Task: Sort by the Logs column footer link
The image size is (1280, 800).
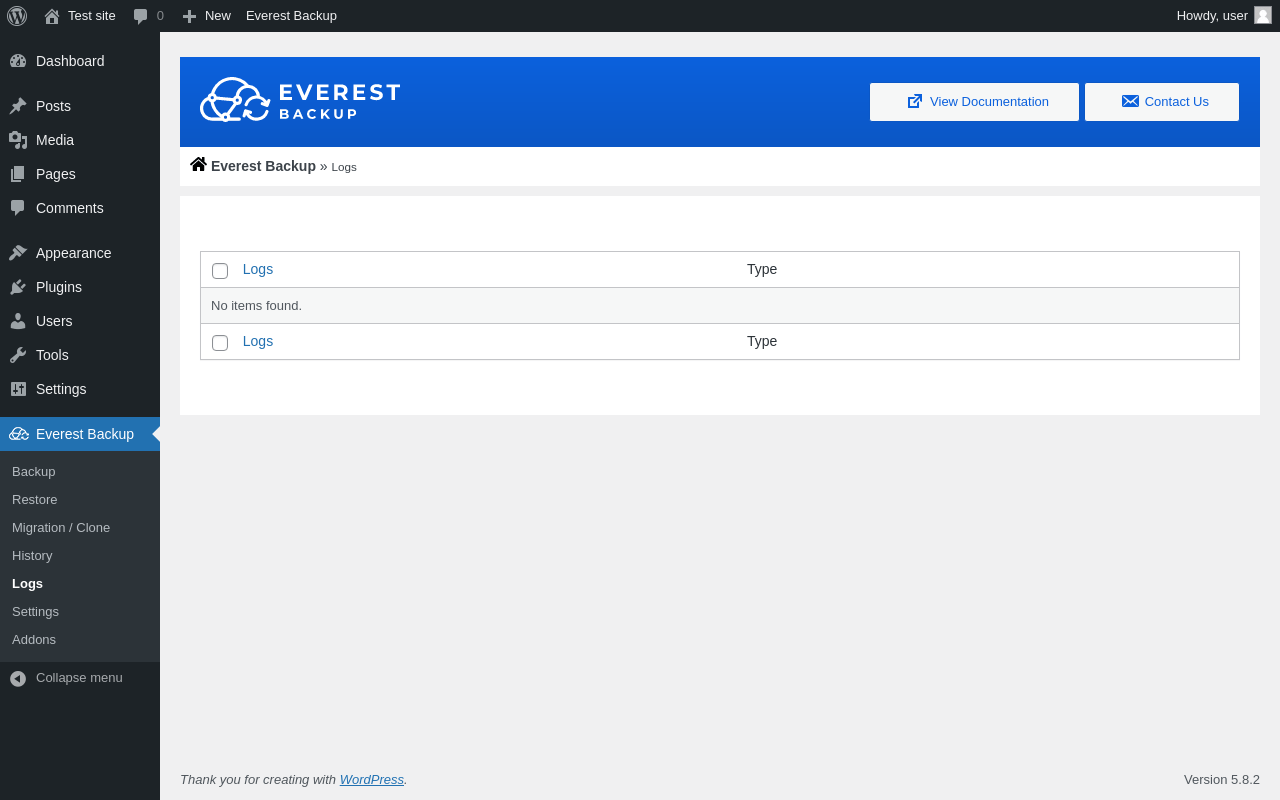Action: [x=258, y=341]
